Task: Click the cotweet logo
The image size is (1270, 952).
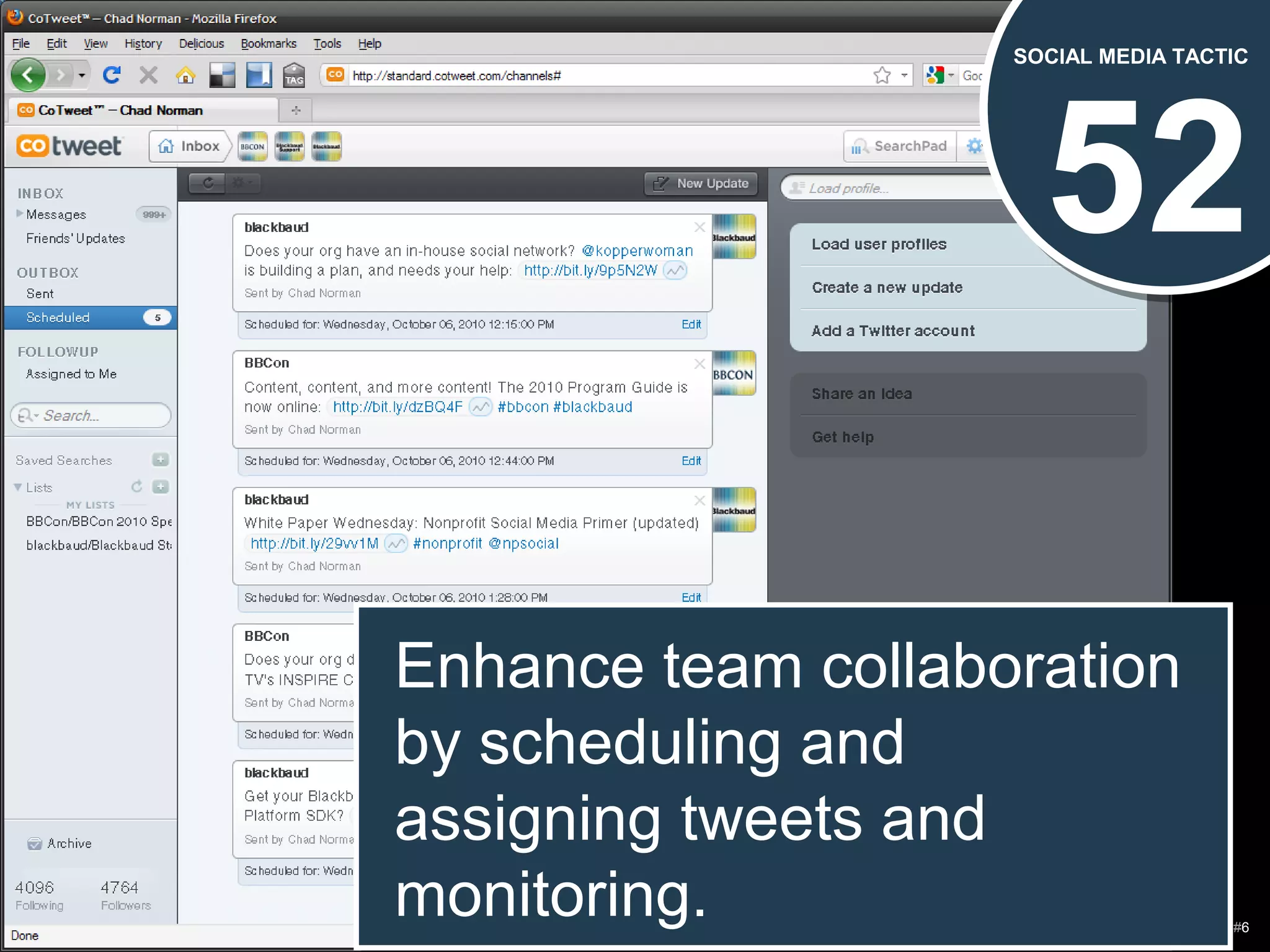Action: click(69, 146)
